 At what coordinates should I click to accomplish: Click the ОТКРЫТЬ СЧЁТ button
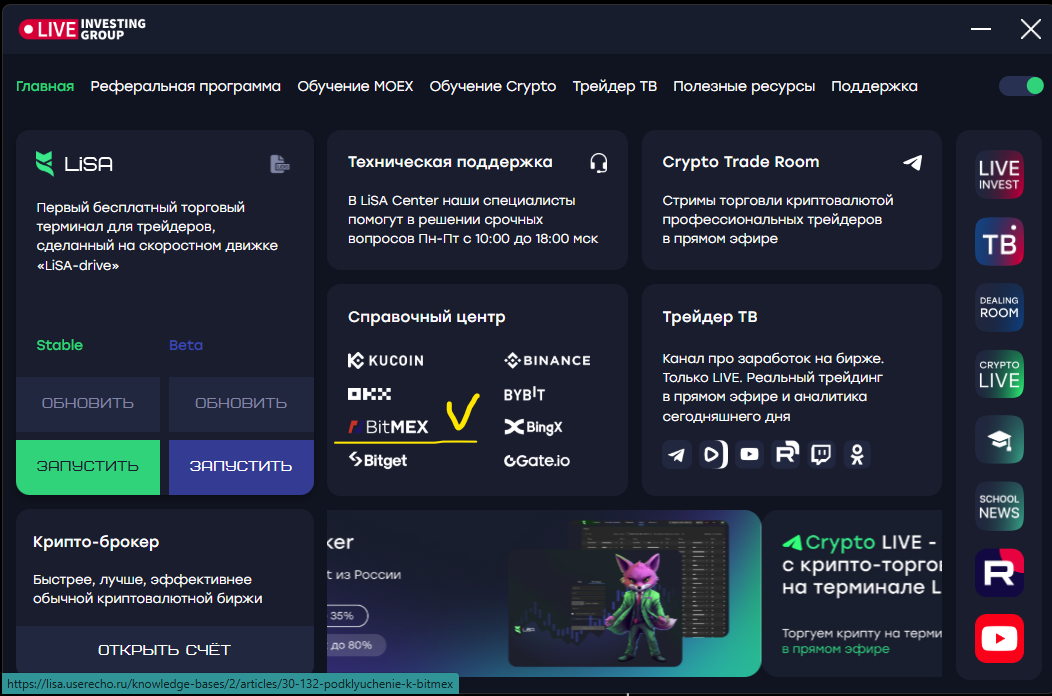164,650
